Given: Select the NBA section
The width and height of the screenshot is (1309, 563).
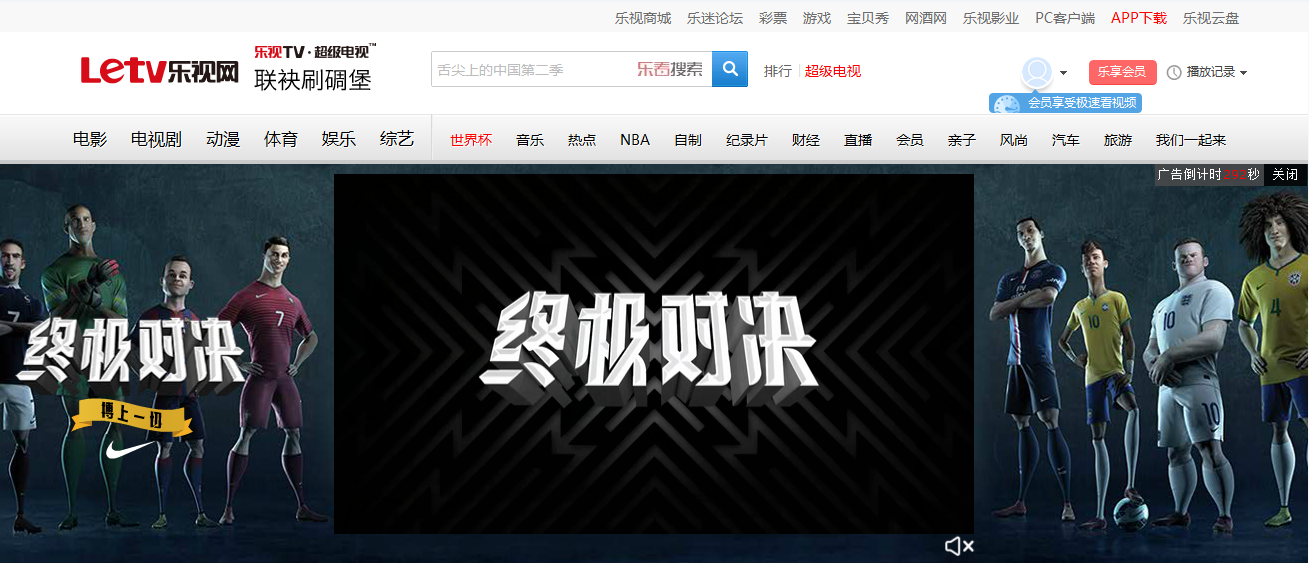Looking at the screenshot, I should 635,140.
